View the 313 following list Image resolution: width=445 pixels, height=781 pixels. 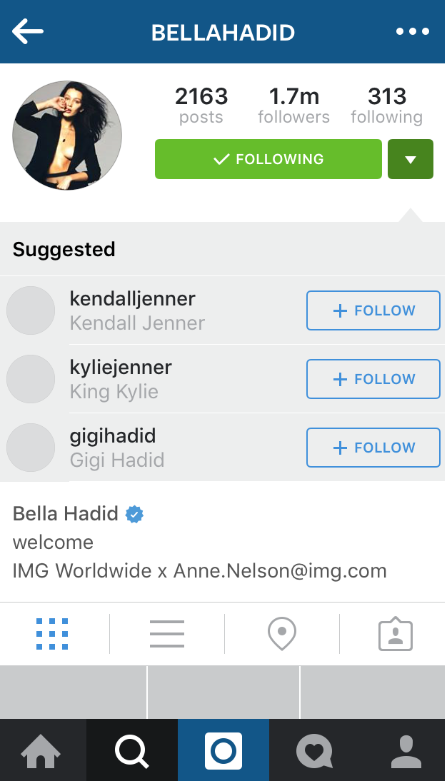click(x=387, y=105)
